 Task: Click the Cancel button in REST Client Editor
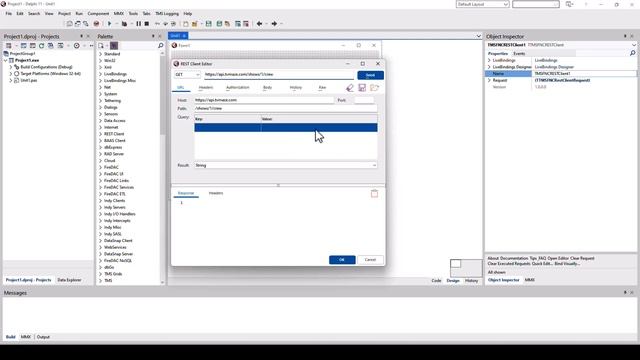pos(370,260)
